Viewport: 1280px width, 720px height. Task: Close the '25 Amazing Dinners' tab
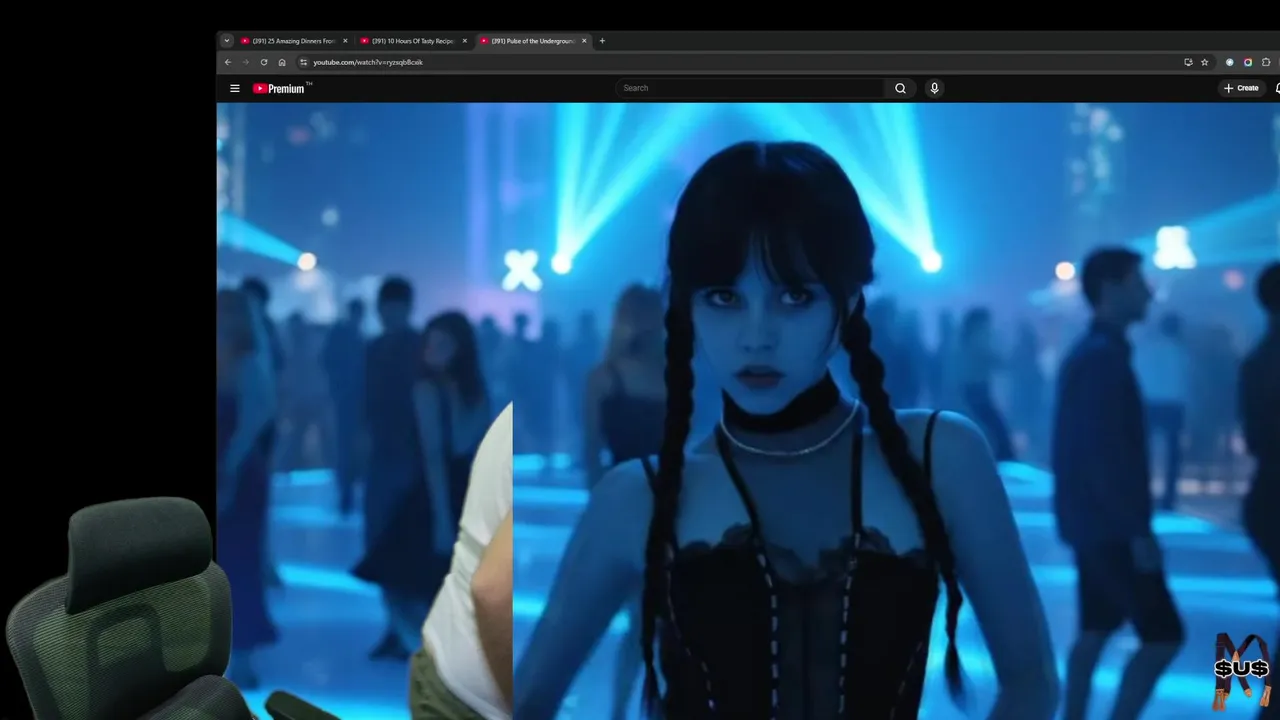(345, 41)
